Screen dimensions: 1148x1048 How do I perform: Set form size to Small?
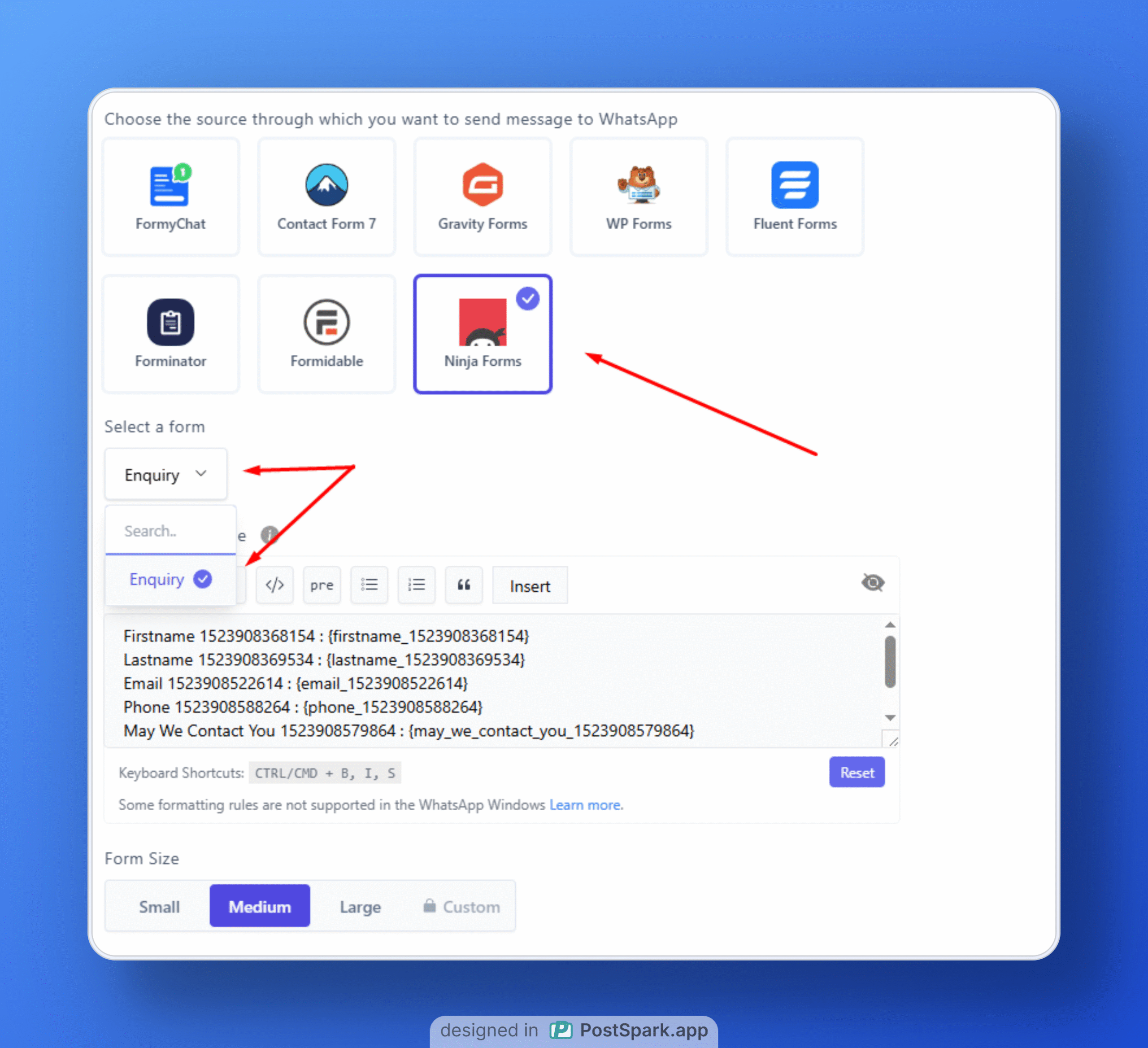click(x=159, y=906)
